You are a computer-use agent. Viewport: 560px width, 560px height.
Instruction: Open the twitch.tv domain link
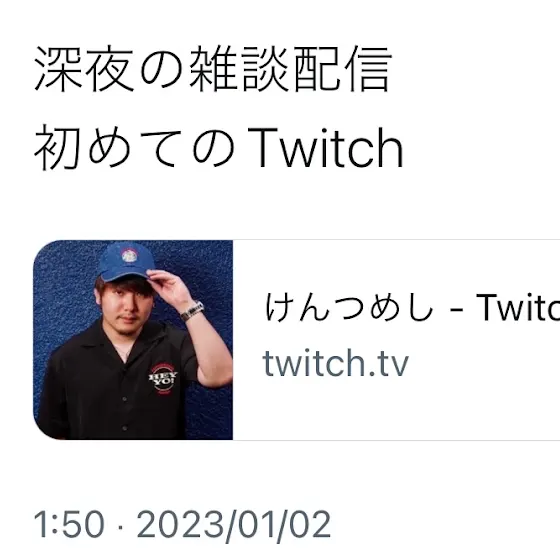[335, 364]
